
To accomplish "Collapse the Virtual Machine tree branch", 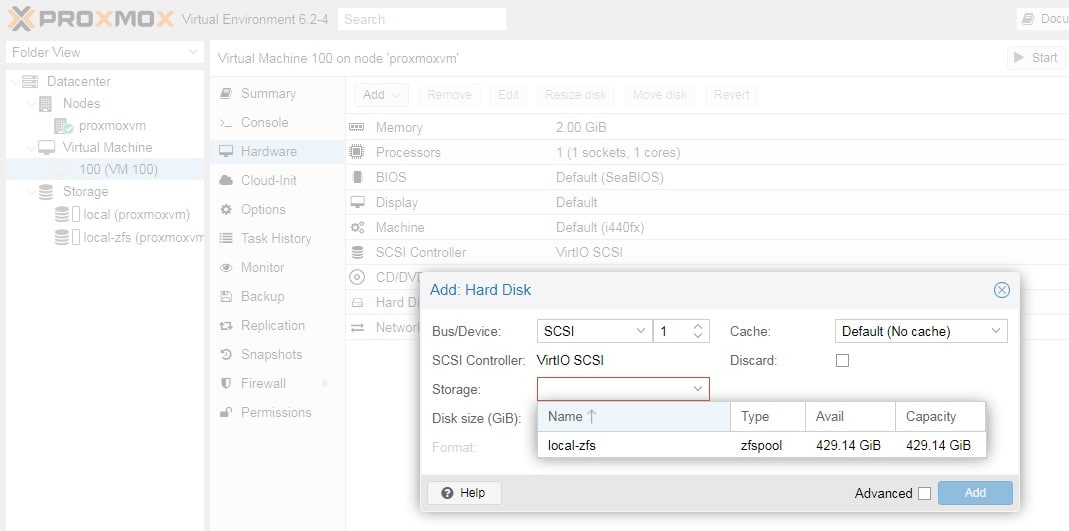I will tap(31, 148).
